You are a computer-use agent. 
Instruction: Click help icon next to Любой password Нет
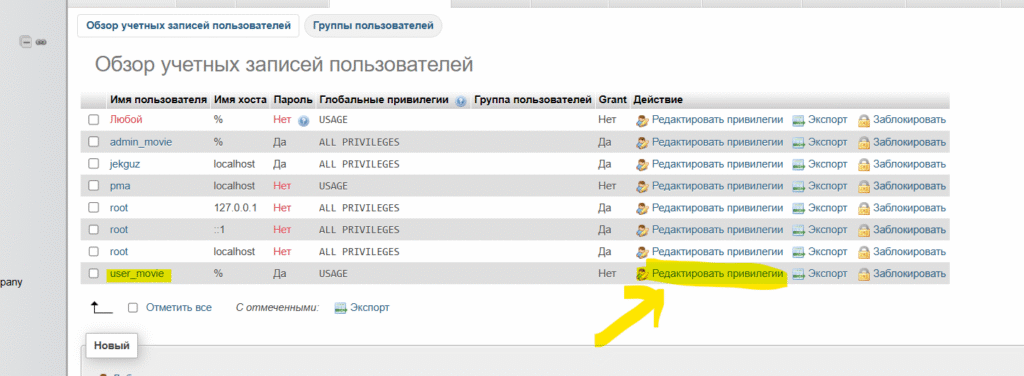(x=303, y=121)
